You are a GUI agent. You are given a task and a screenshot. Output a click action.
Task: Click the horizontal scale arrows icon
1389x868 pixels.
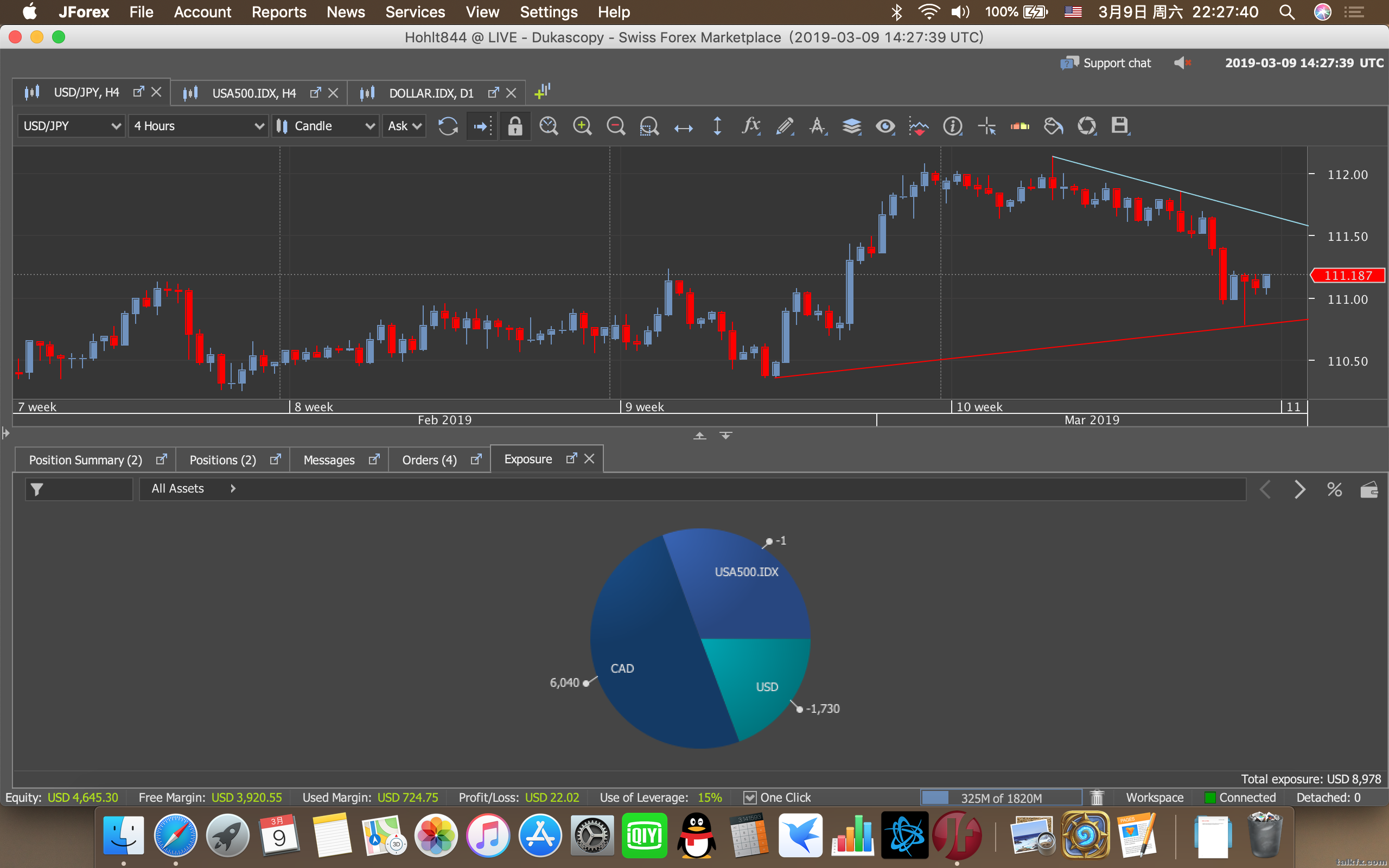pyautogui.click(x=683, y=127)
